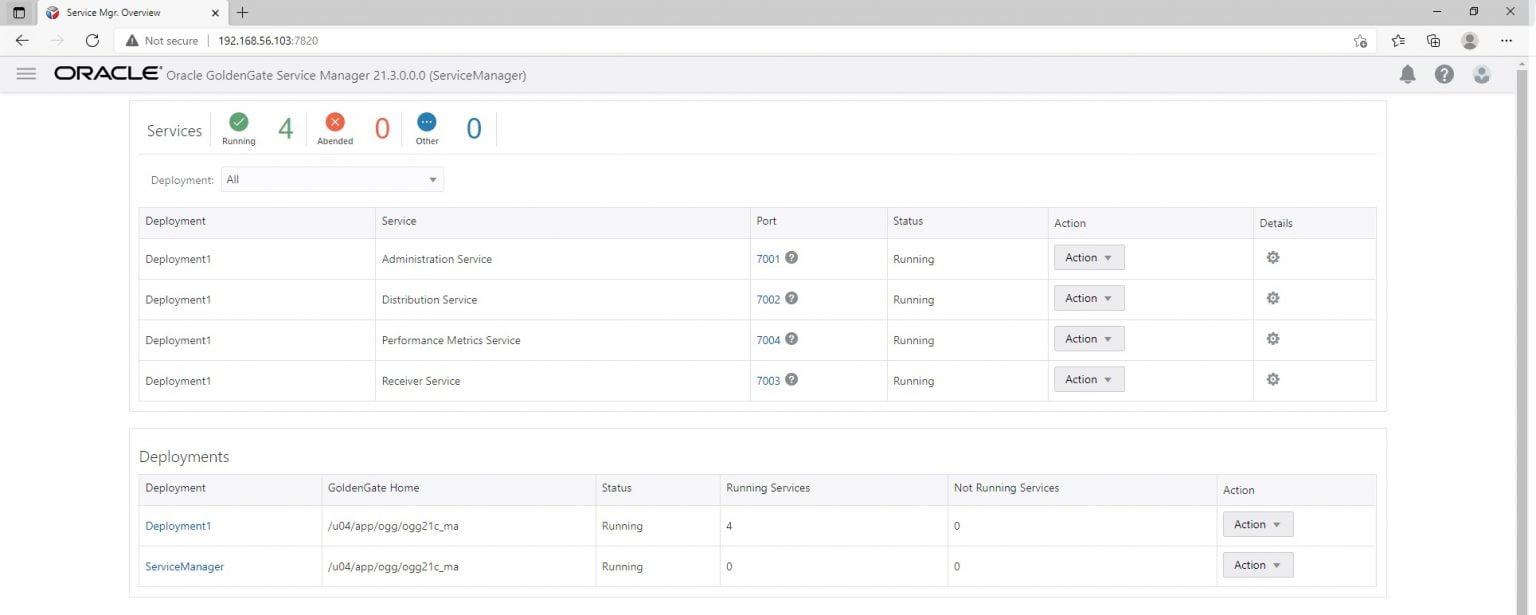Click the user profile icon
Screen dimensions: 1536x615
pyautogui.click(x=1481, y=74)
